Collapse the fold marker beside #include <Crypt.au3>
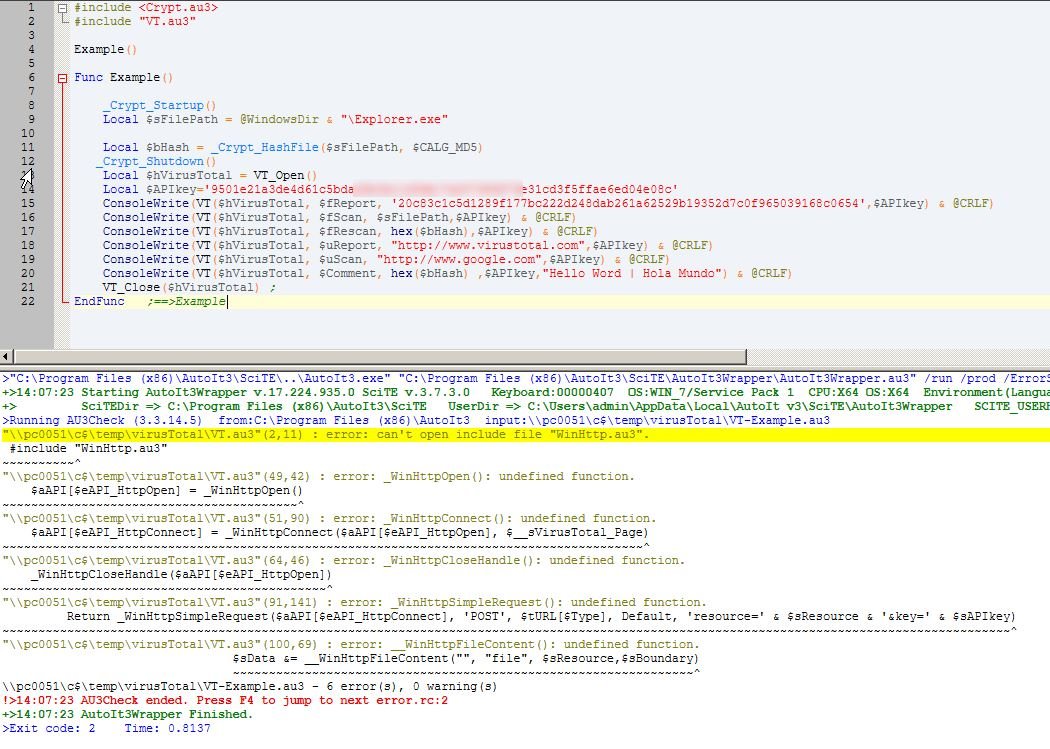Viewport: 1050px width, 749px height. click(62, 9)
